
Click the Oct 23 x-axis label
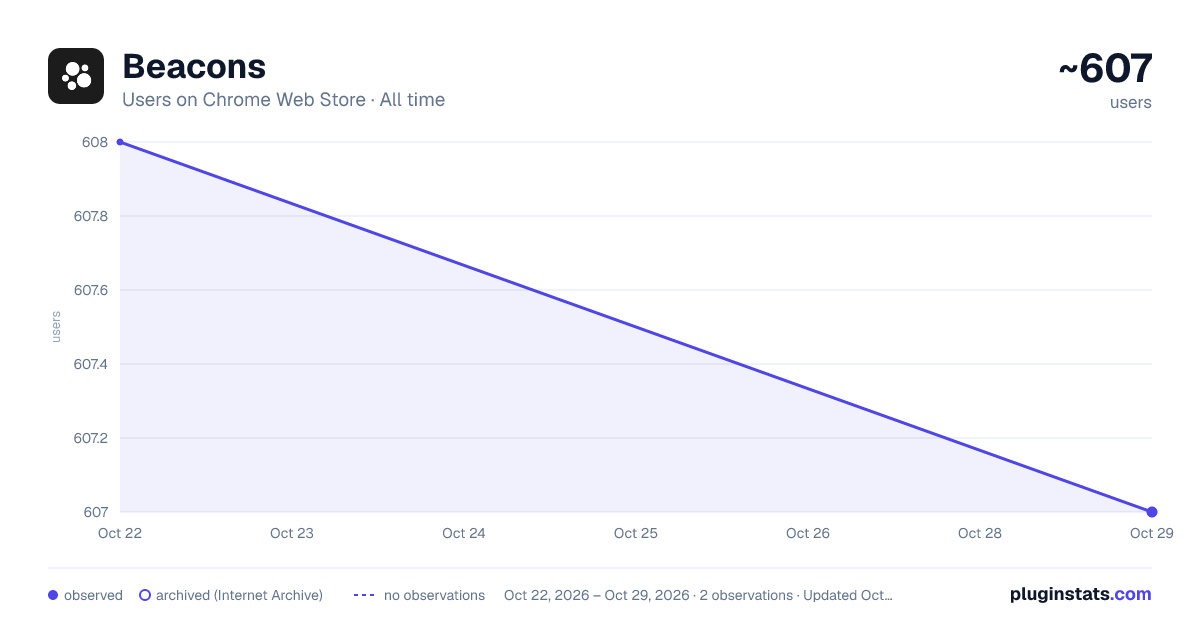pos(292,533)
